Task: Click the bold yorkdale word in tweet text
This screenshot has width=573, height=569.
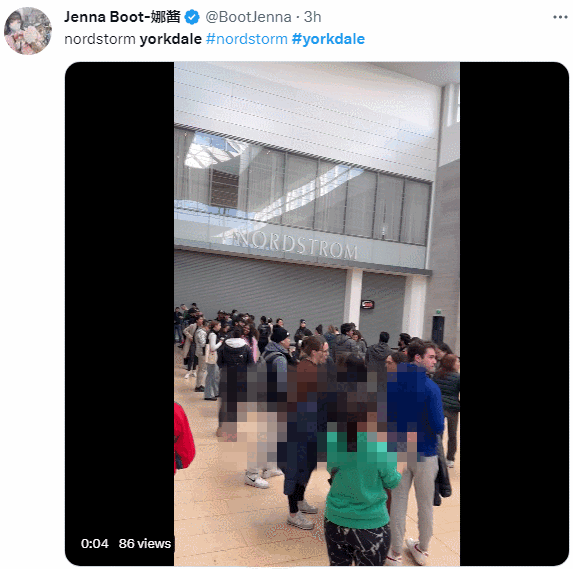Action: [x=171, y=39]
